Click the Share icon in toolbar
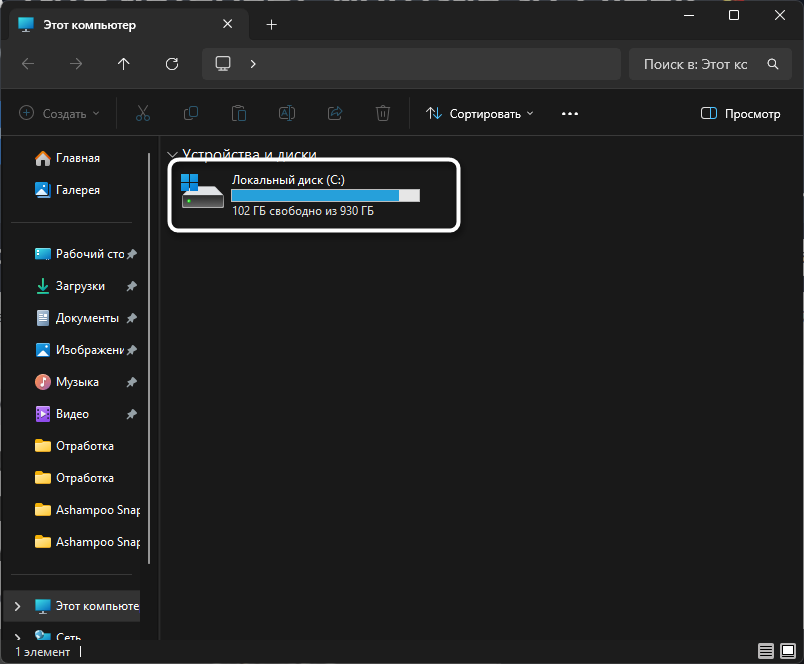This screenshot has width=804, height=664. pos(335,114)
